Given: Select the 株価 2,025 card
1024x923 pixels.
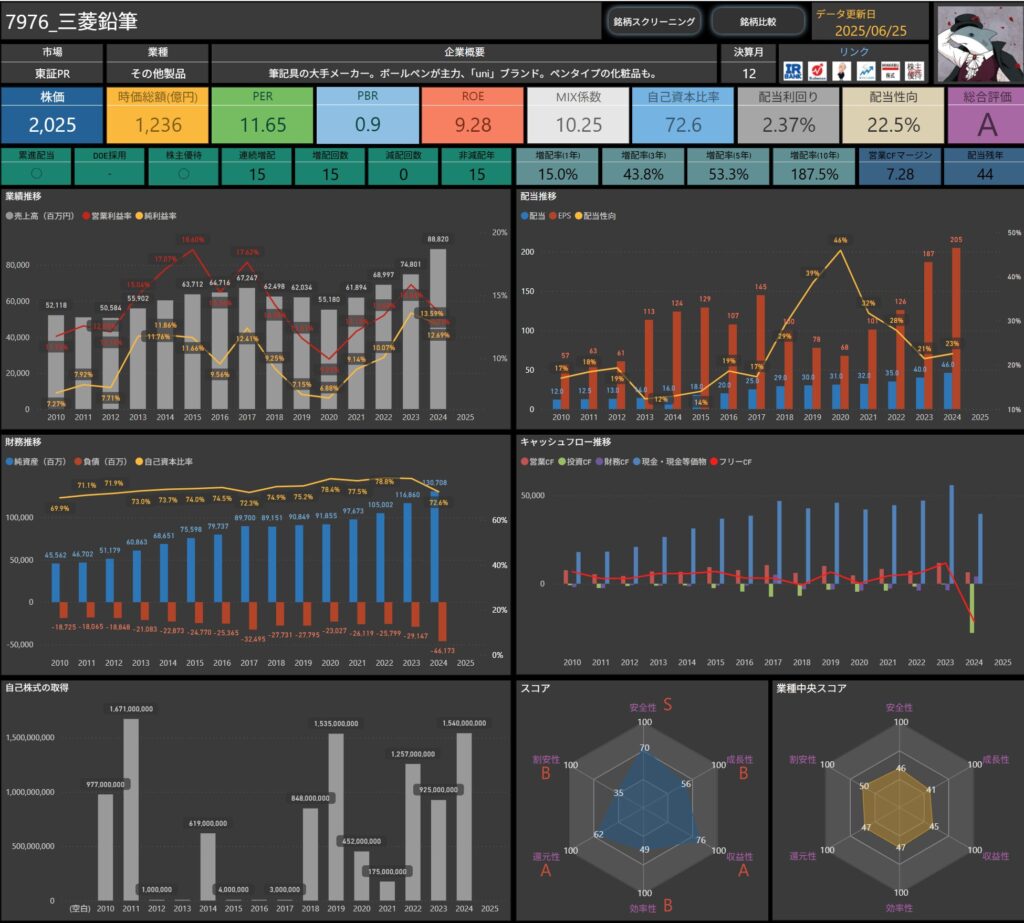Looking at the screenshot, I should (x=52, y=115).
